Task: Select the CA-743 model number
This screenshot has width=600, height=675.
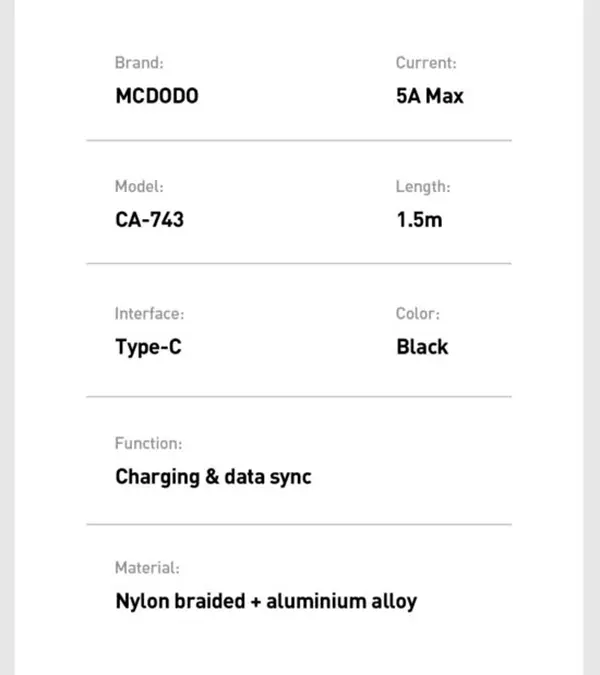Action: pos(150,220)
